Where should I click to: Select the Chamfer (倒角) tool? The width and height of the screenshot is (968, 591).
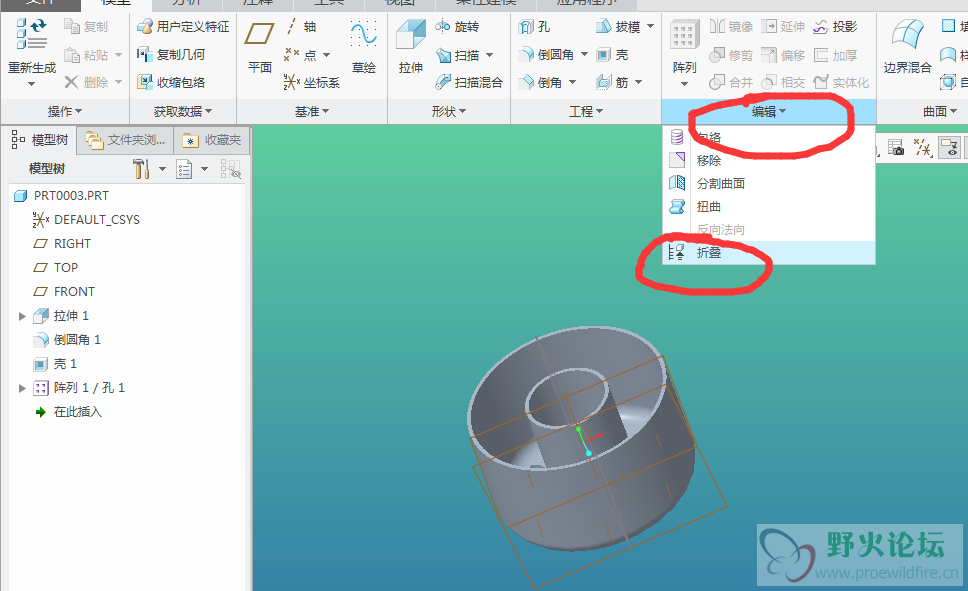540,82
